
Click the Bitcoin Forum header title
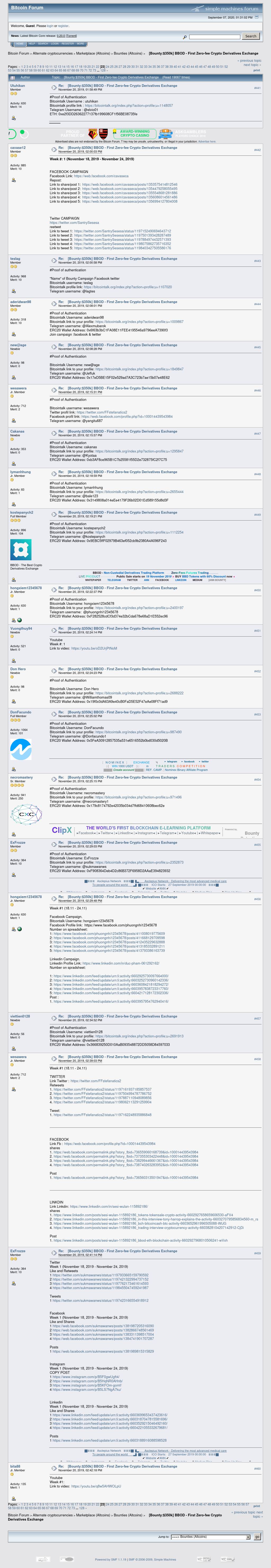[x=27, y=8]
